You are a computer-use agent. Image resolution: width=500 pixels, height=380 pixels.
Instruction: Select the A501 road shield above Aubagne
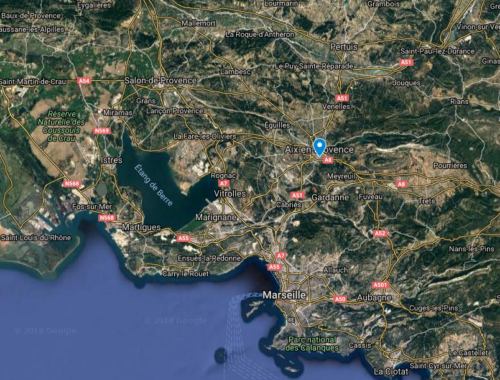[x=380, y=285]
